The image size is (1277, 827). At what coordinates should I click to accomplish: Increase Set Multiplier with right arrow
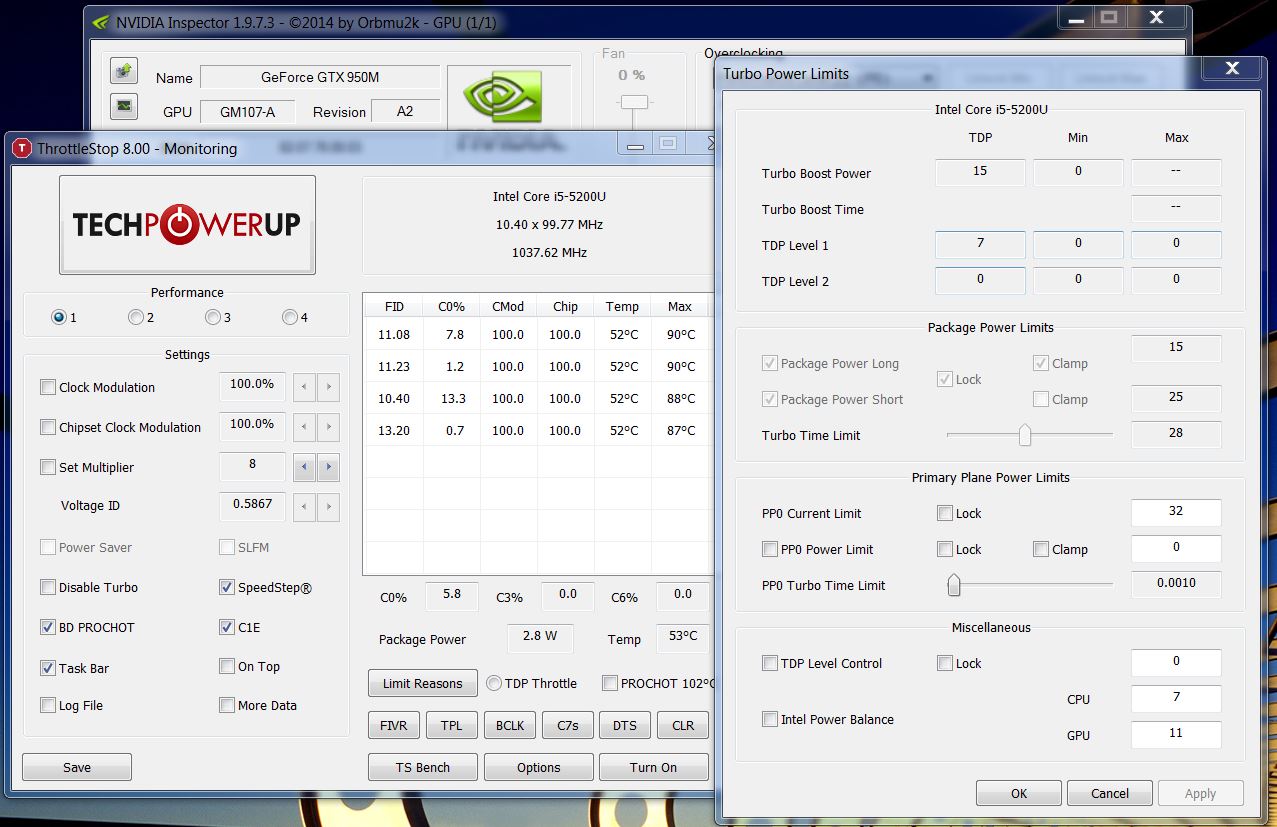click(x=328, y=468)
